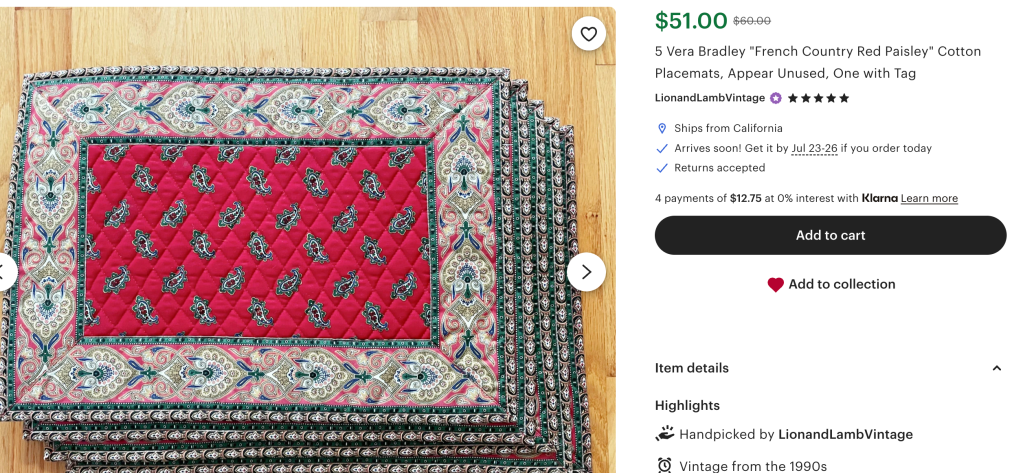This screenshot has height=473, width=1023.
Task: Click the hand icon beside Handpicked by
Action: [664, 434]
